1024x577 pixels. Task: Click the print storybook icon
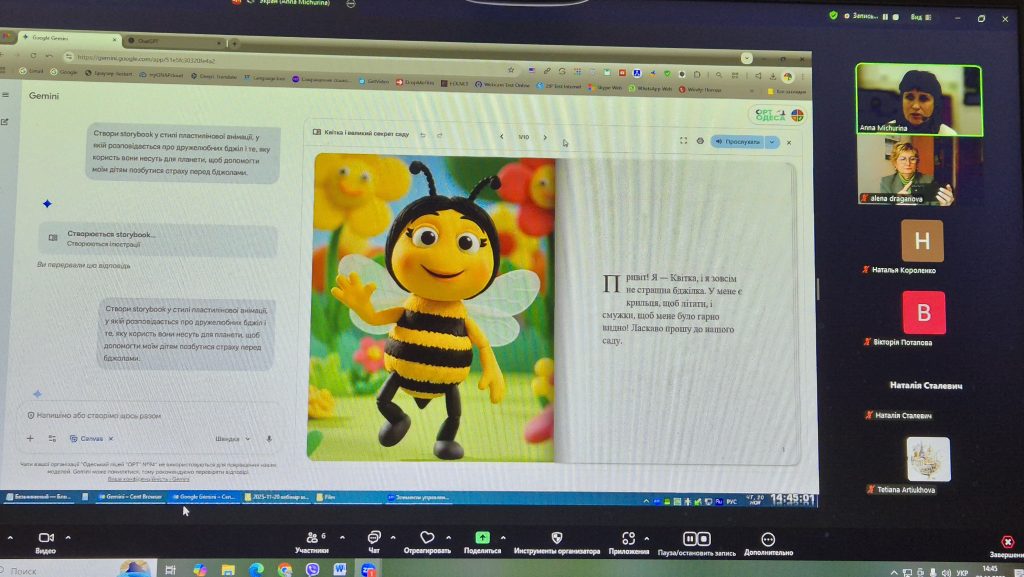699,141
